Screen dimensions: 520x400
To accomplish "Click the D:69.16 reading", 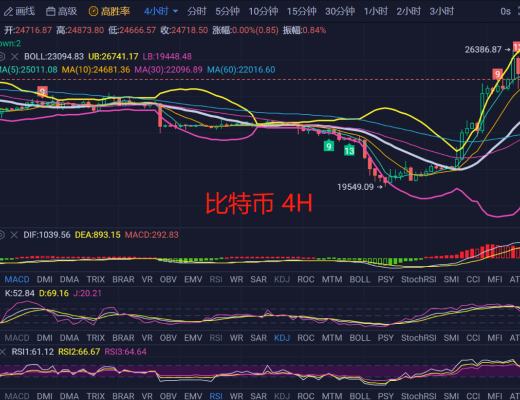I will [x=54, y=293].
